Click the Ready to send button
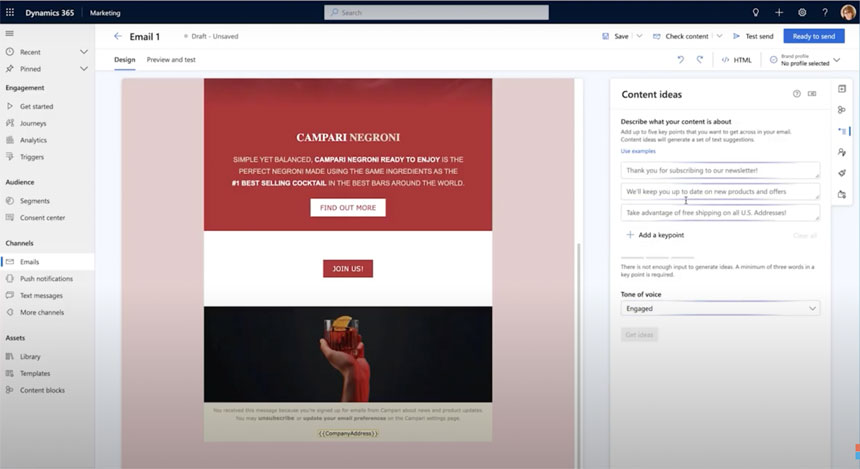 813,36
